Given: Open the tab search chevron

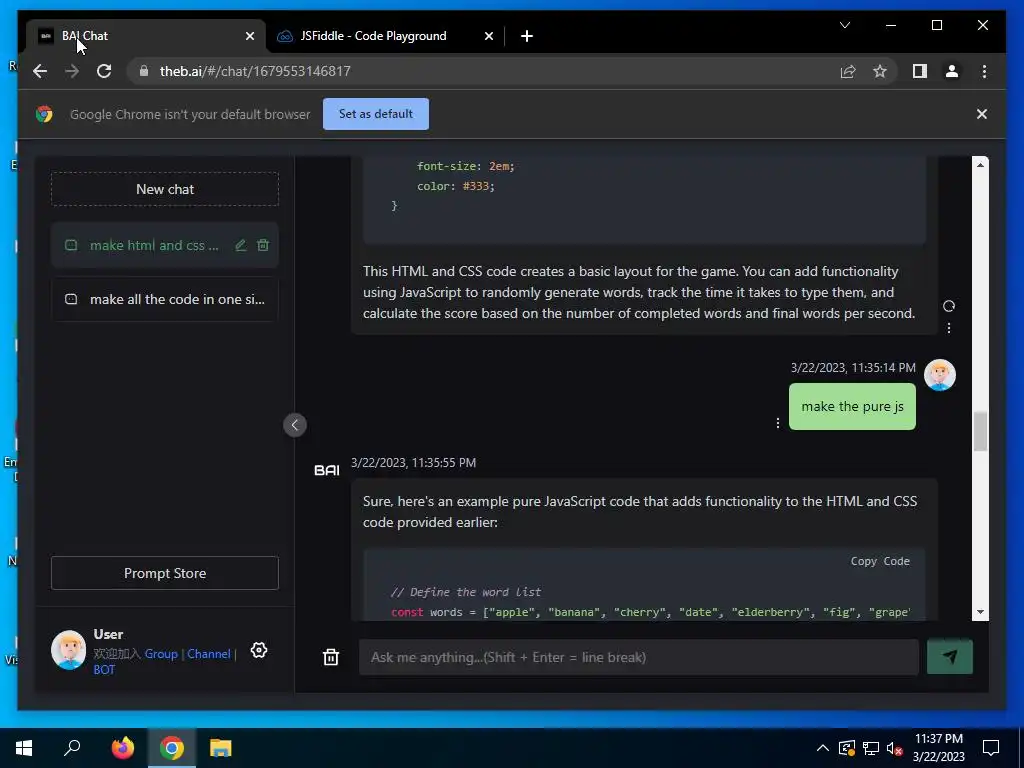Looking at the screenshot, I should click(844, 25).
